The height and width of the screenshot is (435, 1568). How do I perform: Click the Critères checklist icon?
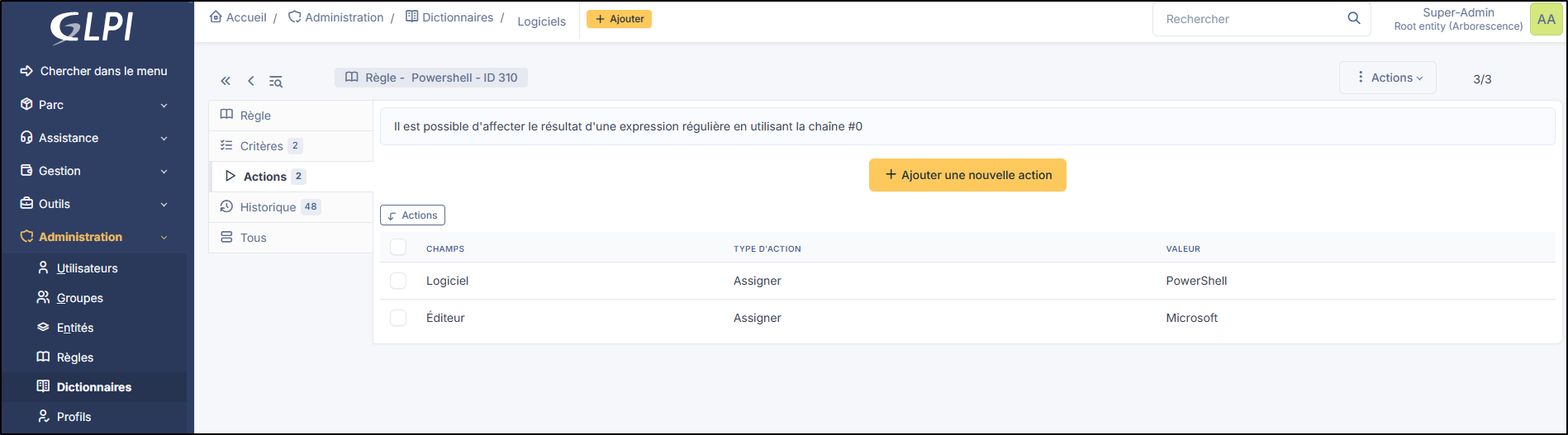pyautogui.click(x=226, y=146)
